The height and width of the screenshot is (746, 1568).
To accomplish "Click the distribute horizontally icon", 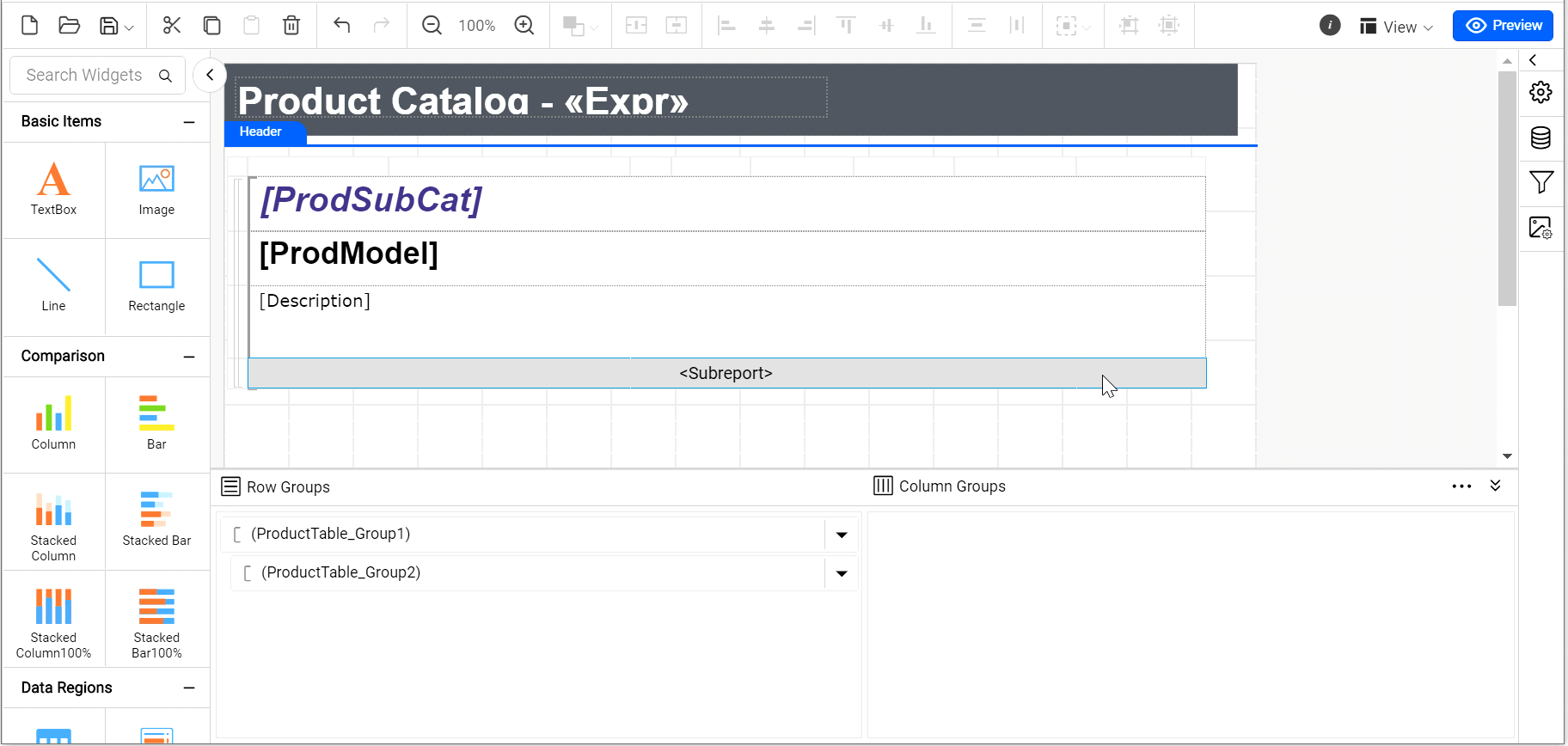I will pos(1017,26).
